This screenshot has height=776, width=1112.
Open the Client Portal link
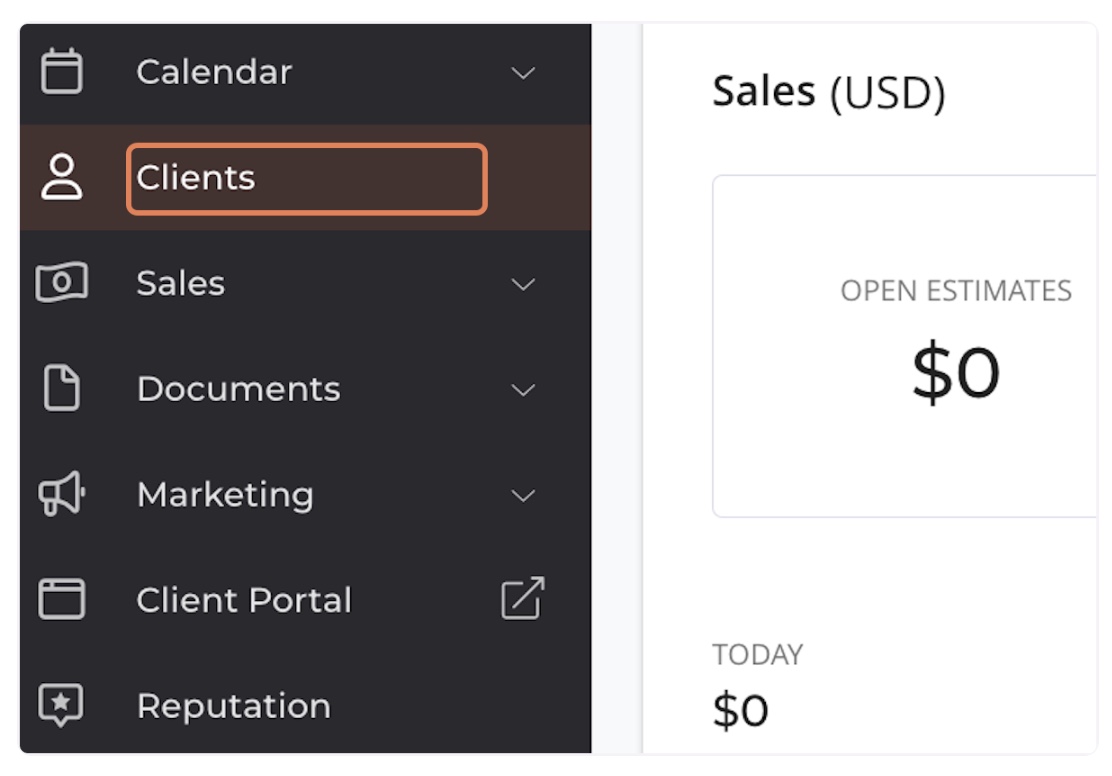coord(244,600)
